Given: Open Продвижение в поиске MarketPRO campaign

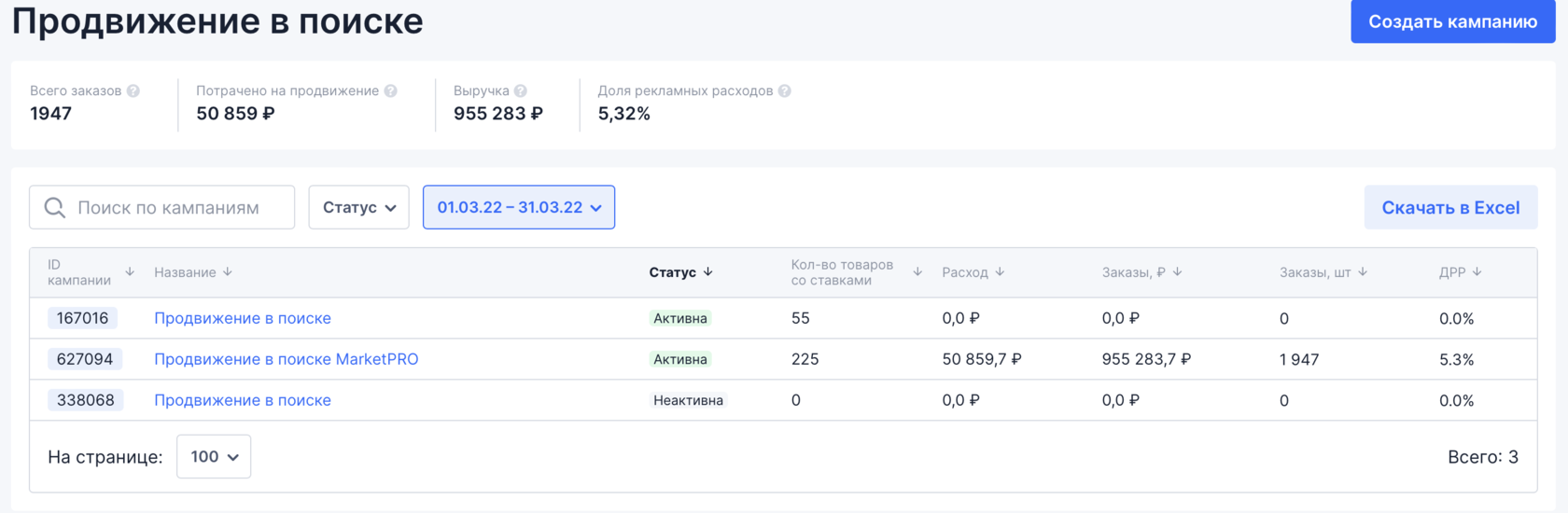Looking at the screenshot, I should click(286, 359).
